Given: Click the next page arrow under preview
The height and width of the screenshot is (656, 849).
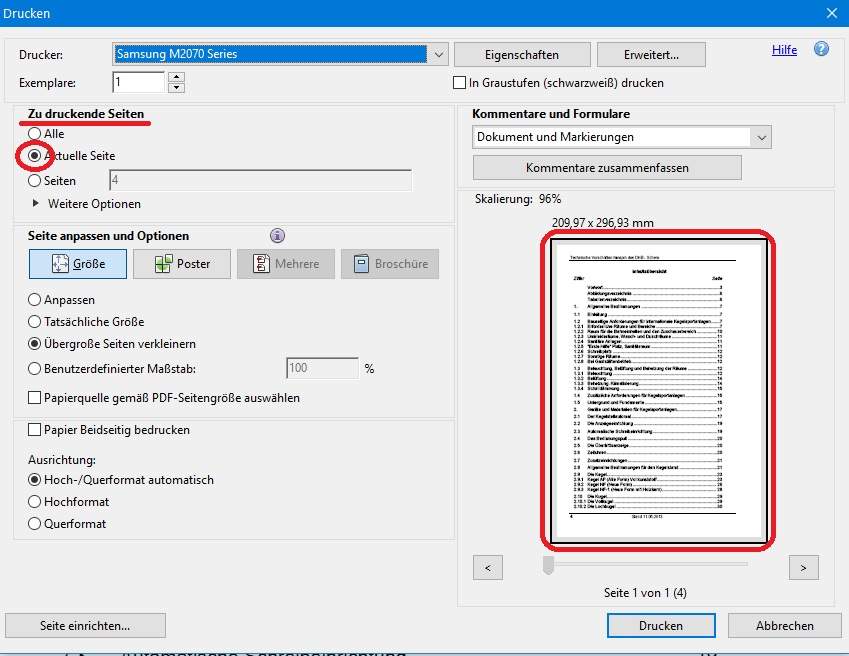Looking at the screenshot, I should [x=803, y=568].
